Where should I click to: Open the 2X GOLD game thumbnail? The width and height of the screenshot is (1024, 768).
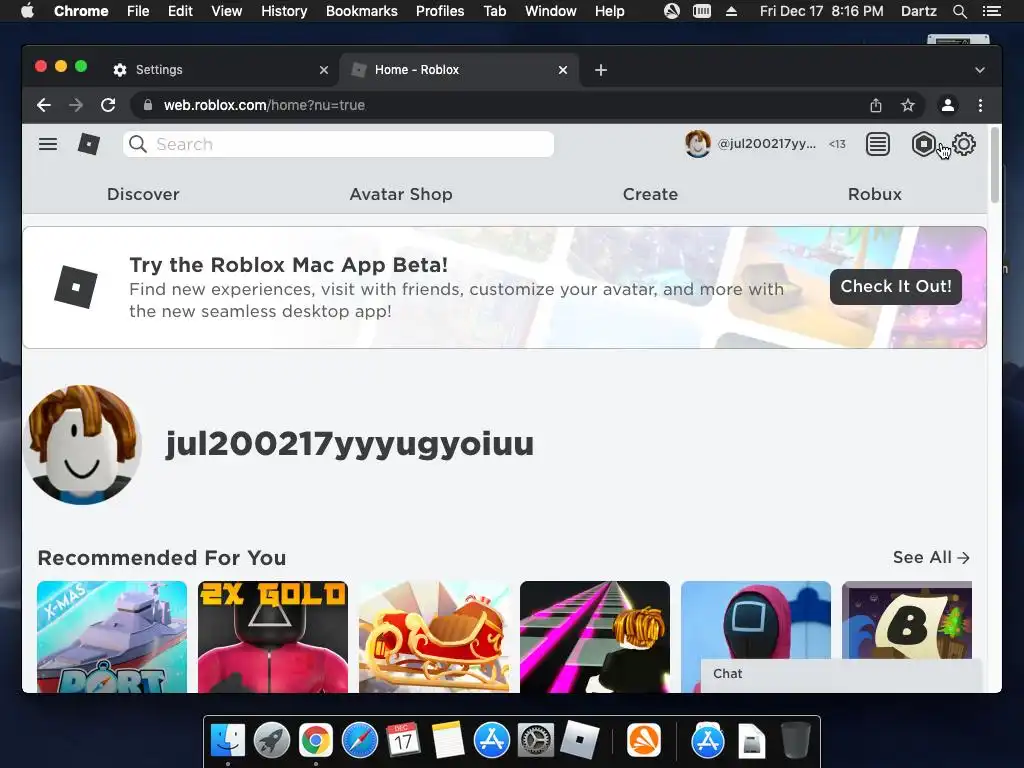pos(273,637)
